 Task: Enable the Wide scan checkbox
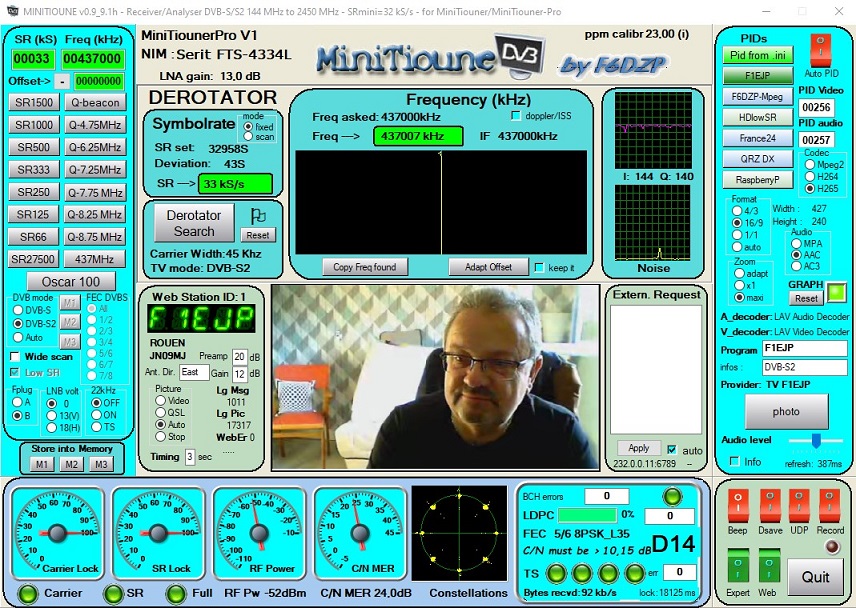coord(17,356)
